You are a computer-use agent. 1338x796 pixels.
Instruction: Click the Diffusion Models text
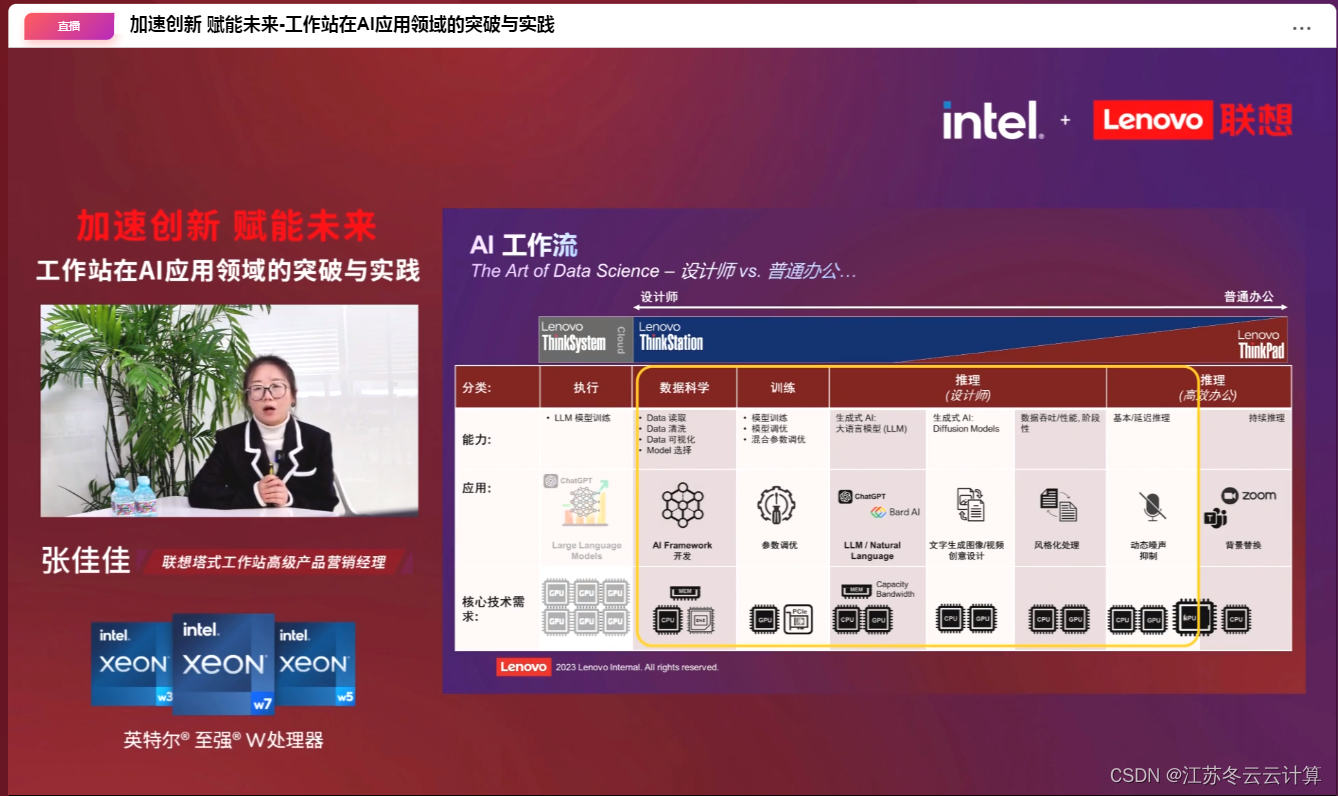(x=966, y=428)
